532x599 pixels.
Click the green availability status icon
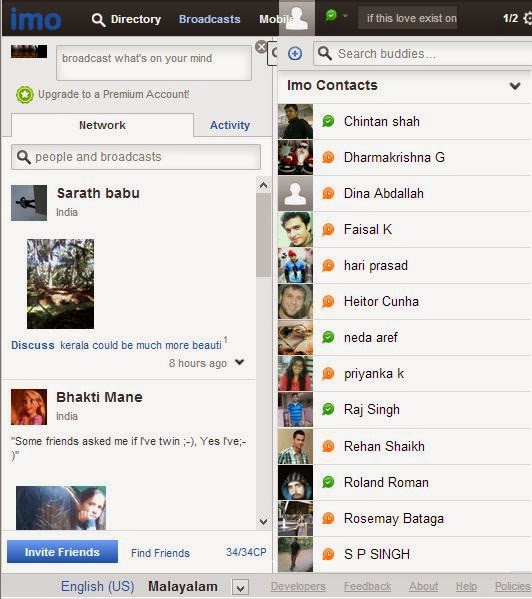[x=331, y=15]
